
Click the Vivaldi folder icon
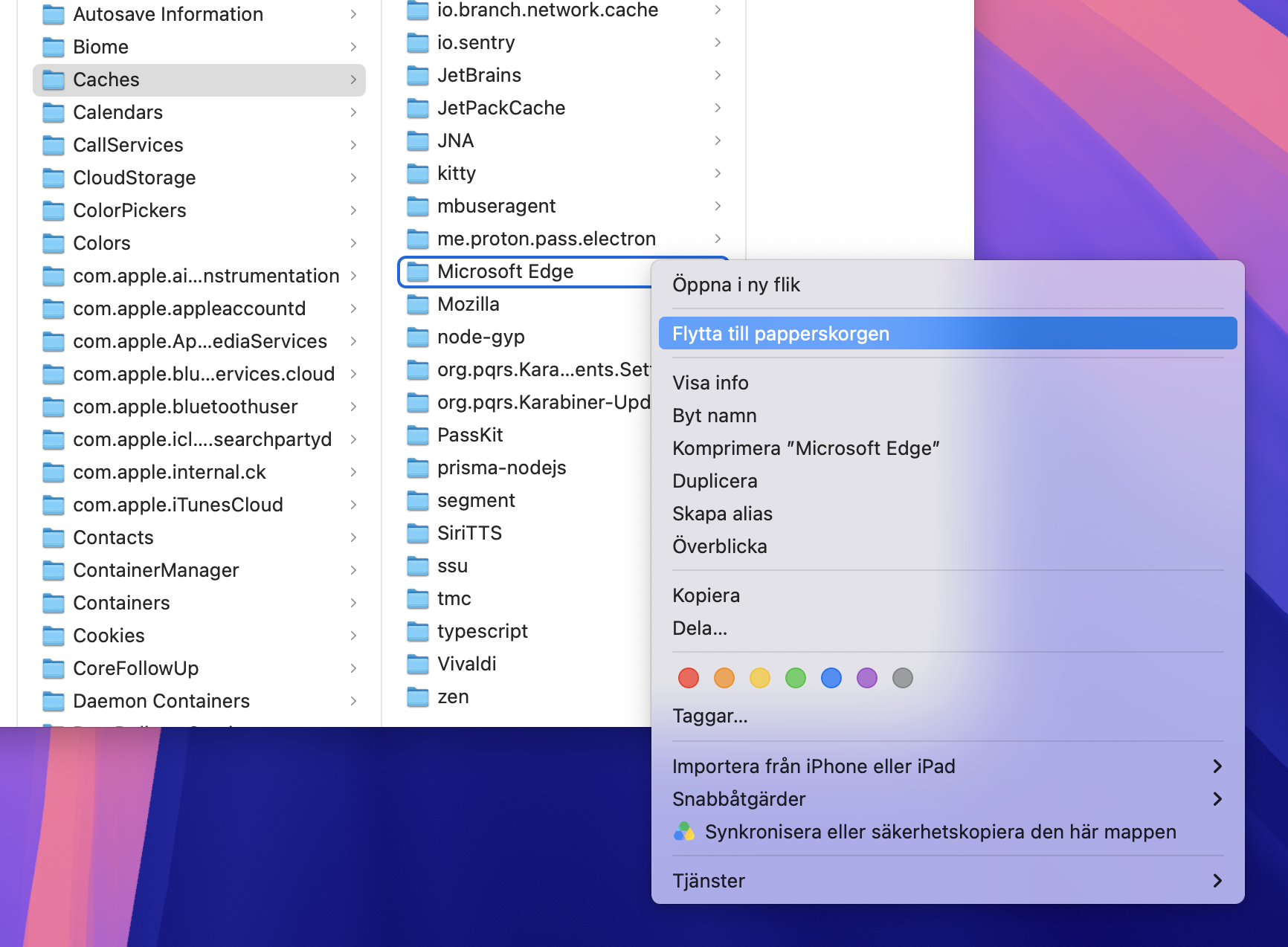[418, 664]
